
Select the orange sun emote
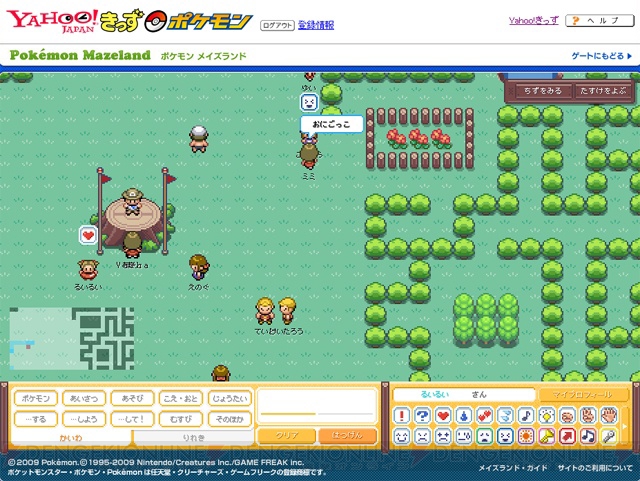pyautogui.click(x=526, y=436)
